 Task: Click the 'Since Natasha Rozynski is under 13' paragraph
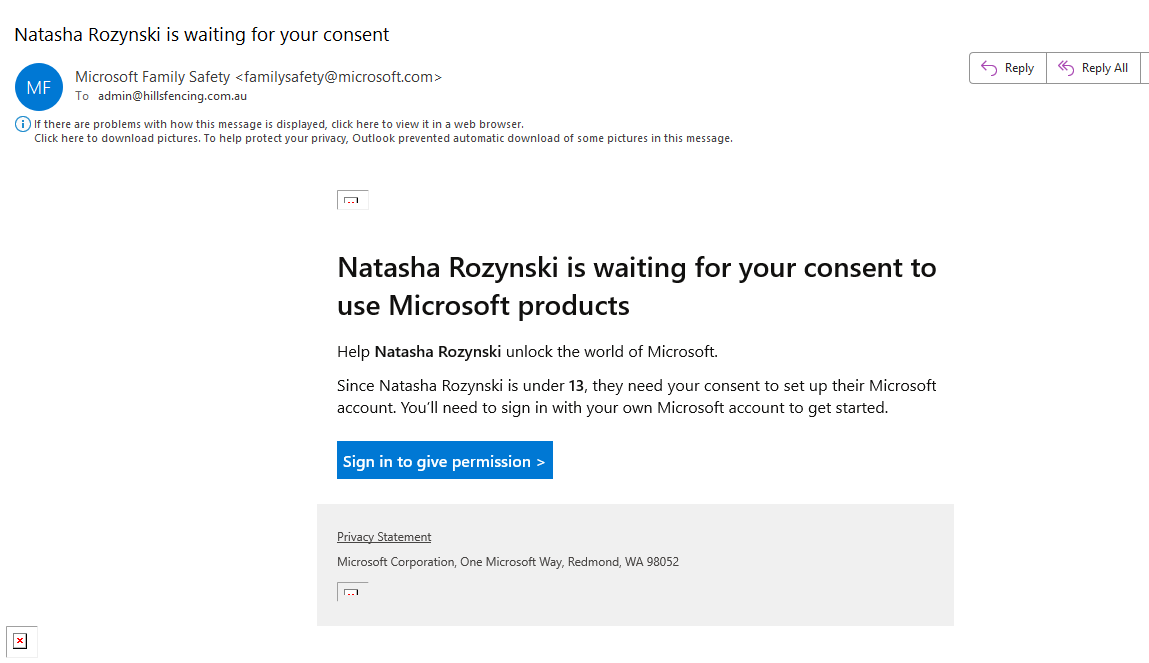tap(637, 396)
